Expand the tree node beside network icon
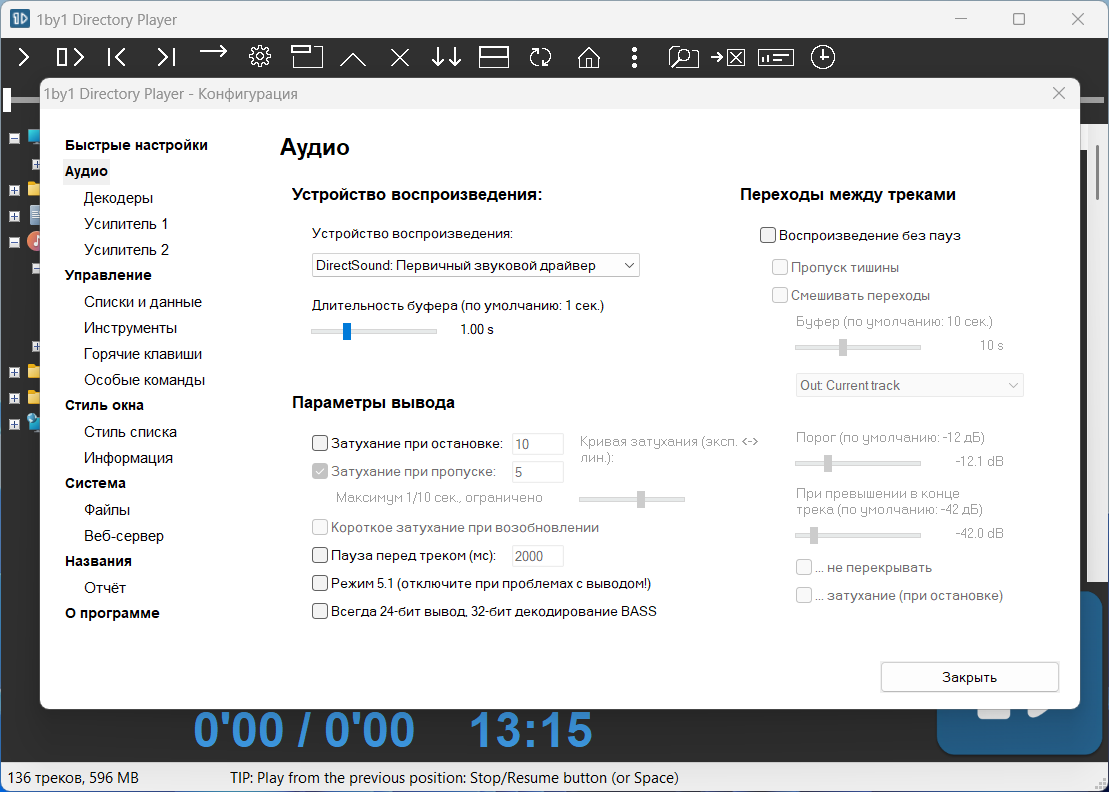Image resolution: width=1109 pixels, height=792 pixels. pos(14,424)
